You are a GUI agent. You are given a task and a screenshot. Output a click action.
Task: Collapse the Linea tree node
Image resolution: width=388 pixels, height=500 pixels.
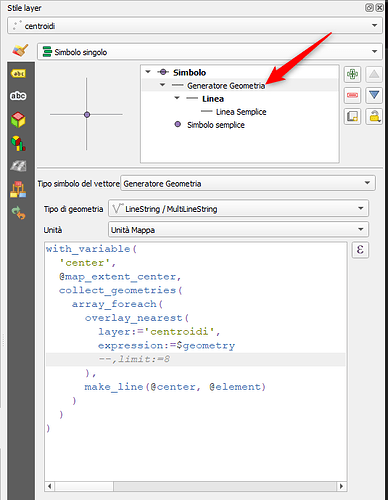tap(177, 98)
